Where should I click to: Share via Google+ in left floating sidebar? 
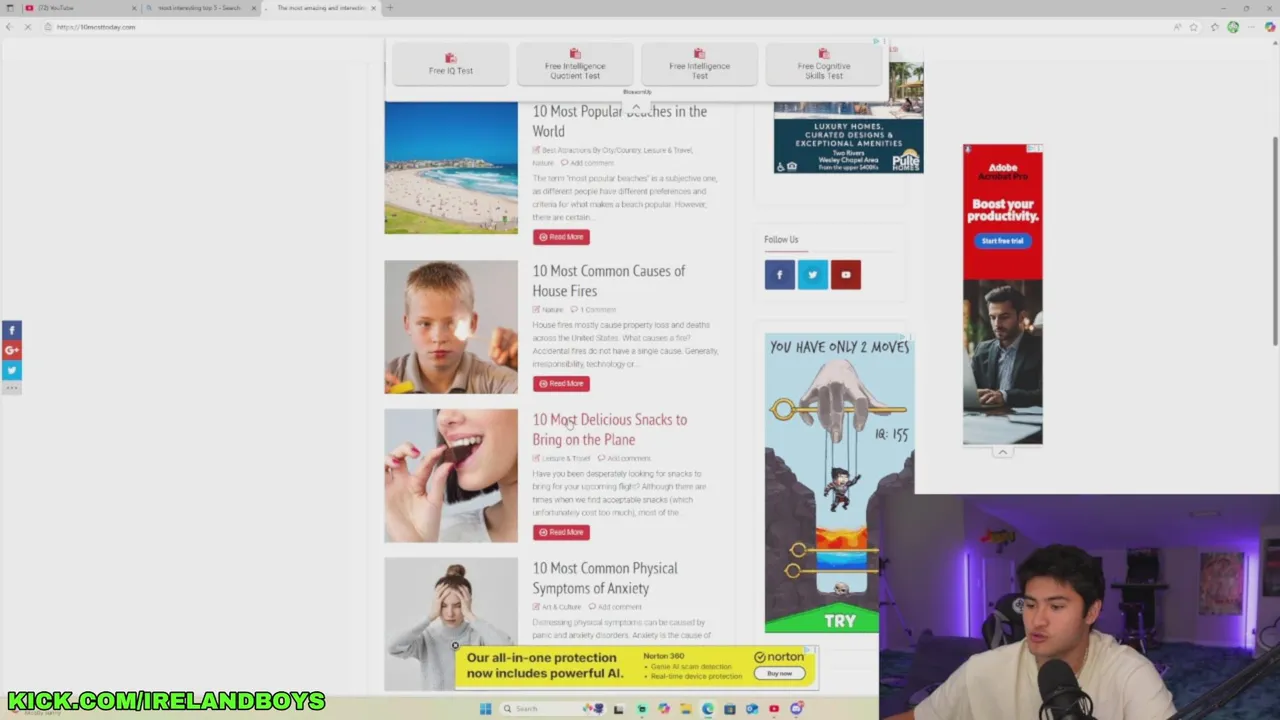coord(12,350)
